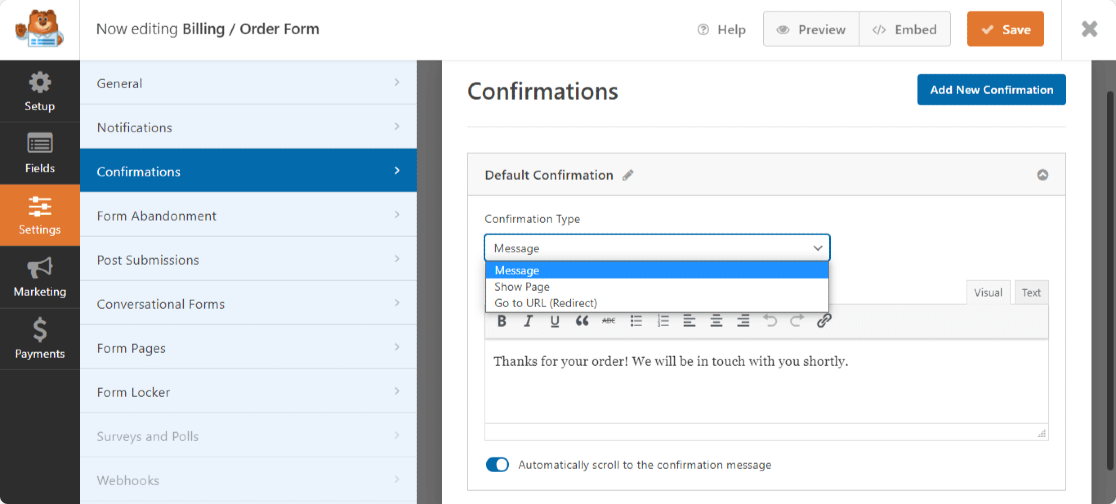Edit the Default Confirmation name pencil
The height and width of the screenshot is (504, 1116).
tap(628, 175)
